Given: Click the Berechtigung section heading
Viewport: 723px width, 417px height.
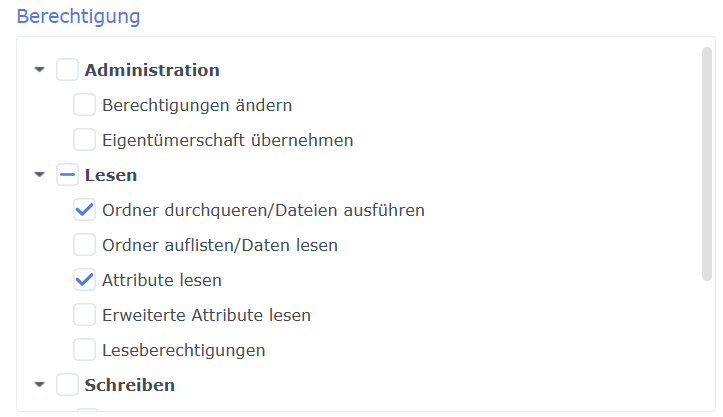Looking at the screenshot, I should click(x=78, y=16).
